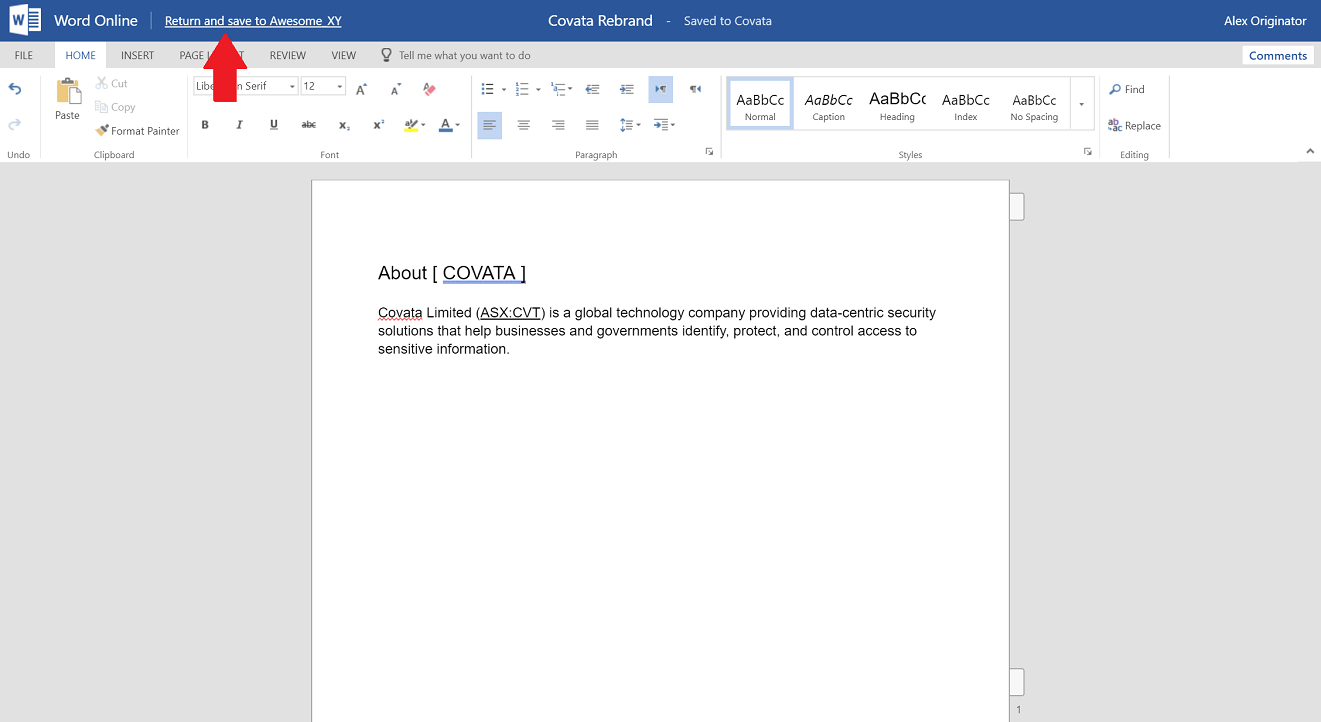Click the Shrink Font icon
This screenshot has height=722, width=1321.
coord(396,89)
